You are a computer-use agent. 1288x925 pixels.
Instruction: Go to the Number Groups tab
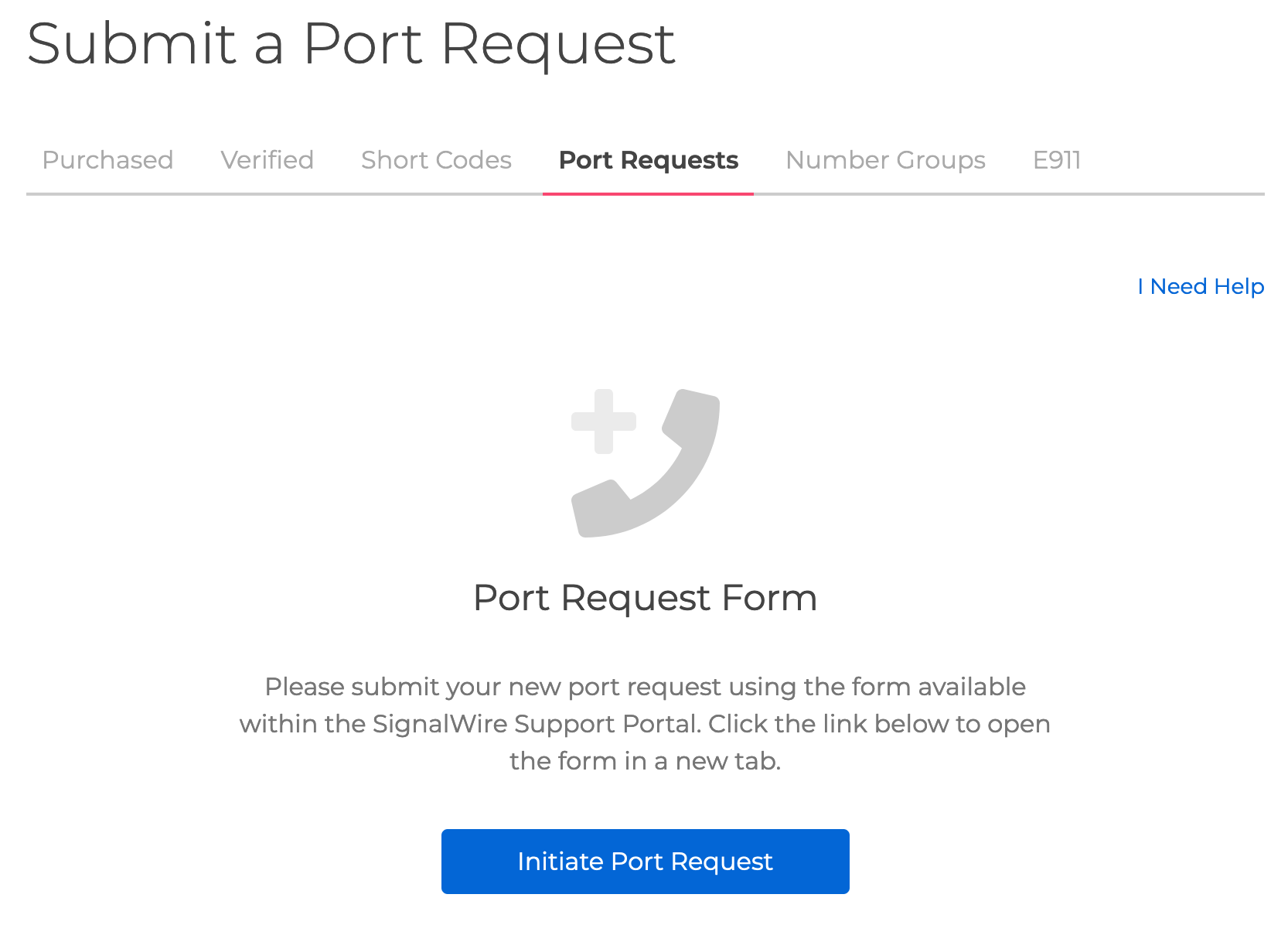[x=885, y=160]
